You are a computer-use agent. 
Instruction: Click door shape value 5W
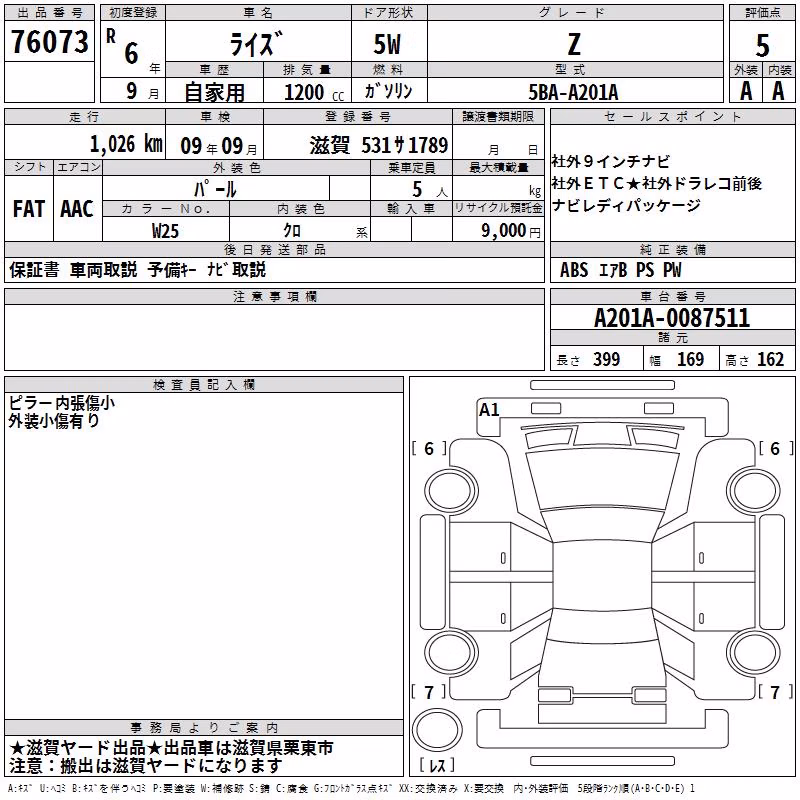[x=387, y=44]
